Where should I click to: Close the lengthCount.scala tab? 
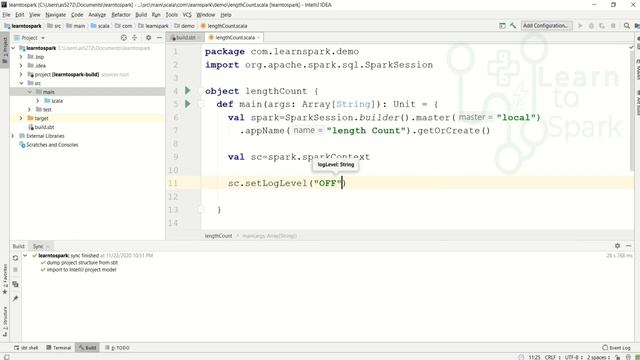(259, 38)
